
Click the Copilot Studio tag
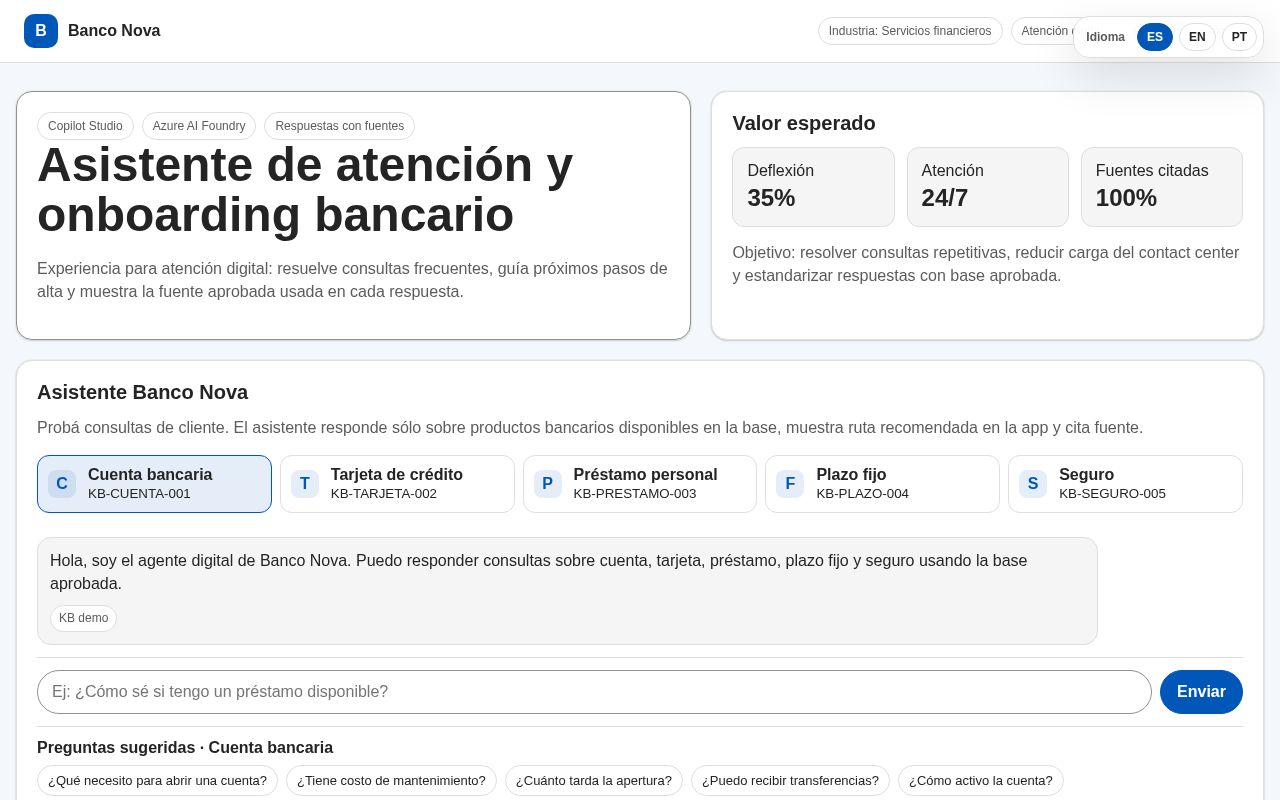pyautogui.click(x=85, y=126)
